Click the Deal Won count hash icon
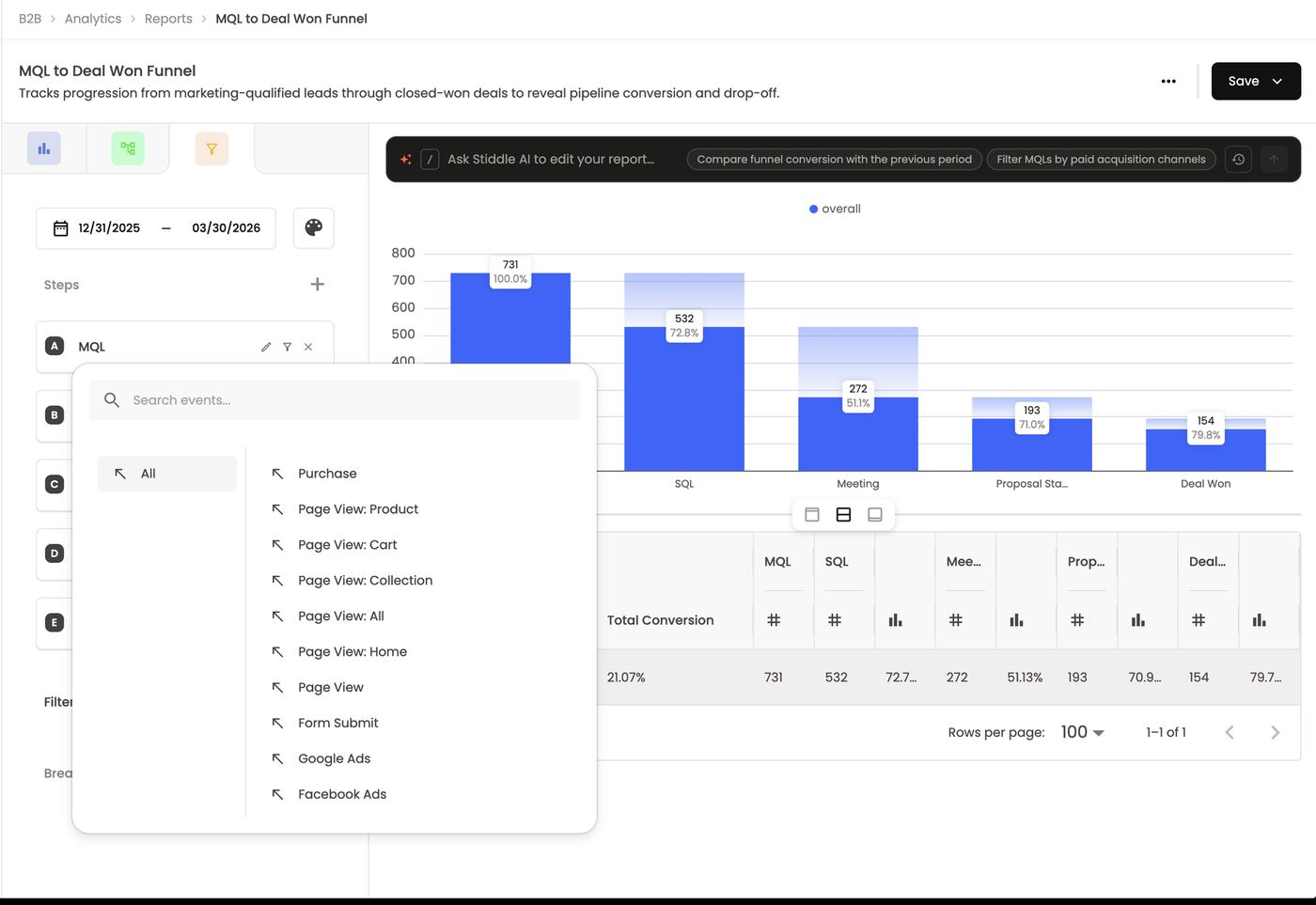This screenshot has height=905, width=1316. [1198, 620]
